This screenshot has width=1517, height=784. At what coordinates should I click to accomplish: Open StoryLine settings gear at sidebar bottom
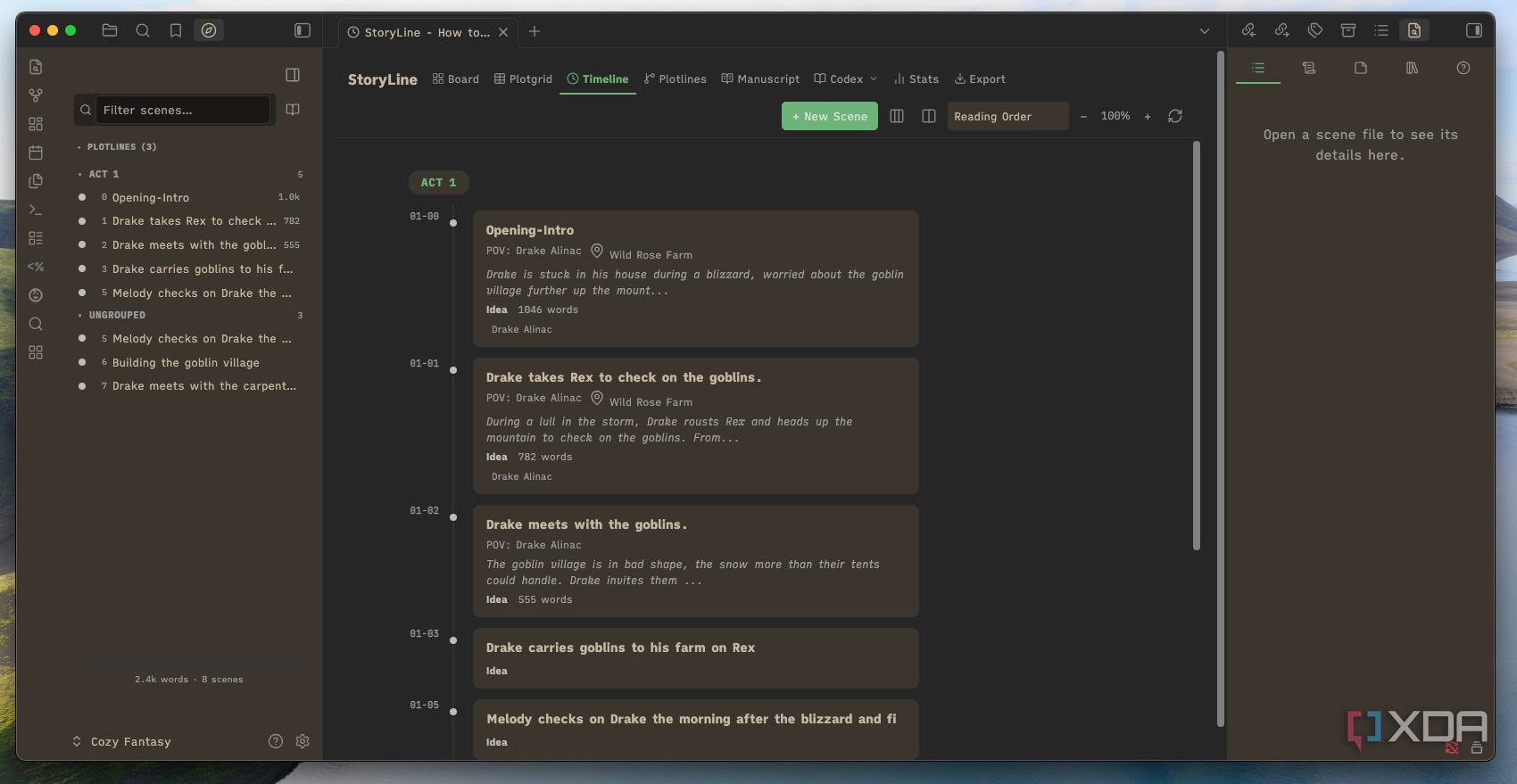[x=303, y=741]
